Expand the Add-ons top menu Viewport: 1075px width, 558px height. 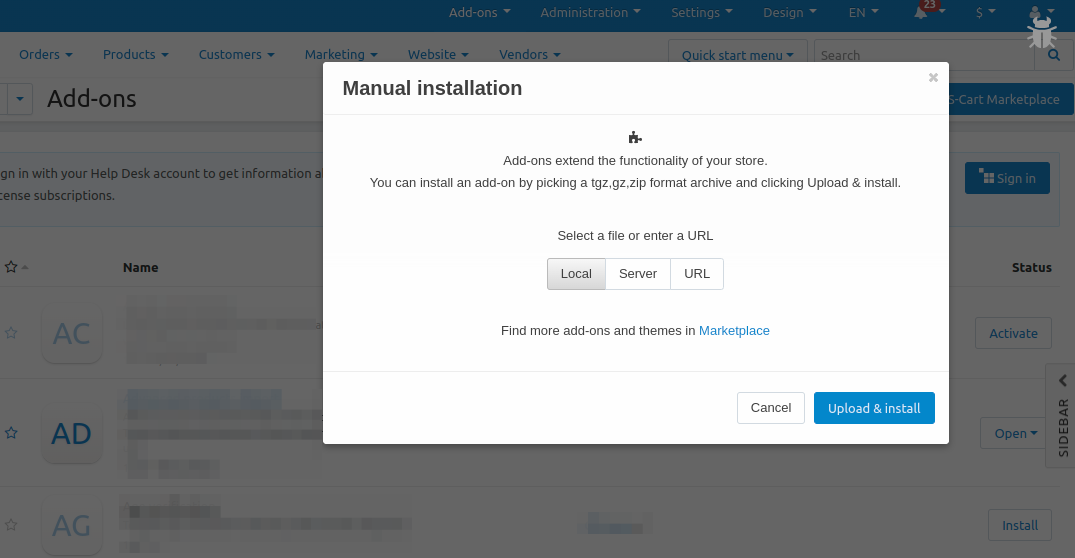click(x=480, y=13)
